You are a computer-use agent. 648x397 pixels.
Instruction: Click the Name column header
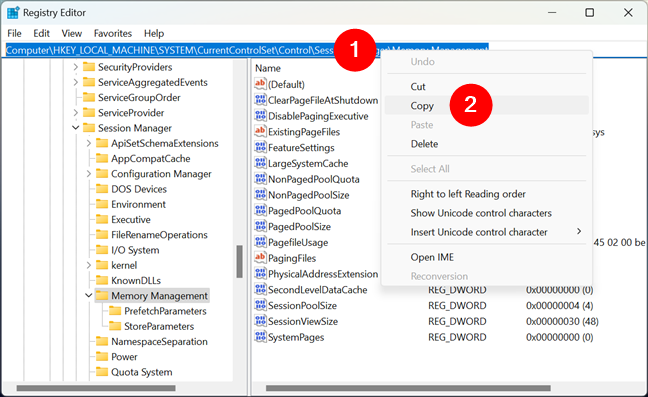[268, 68]
